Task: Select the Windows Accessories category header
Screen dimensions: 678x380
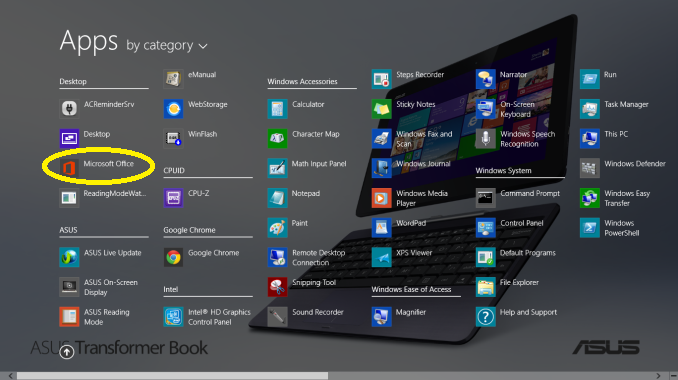Action: click(x=302, y=81)
